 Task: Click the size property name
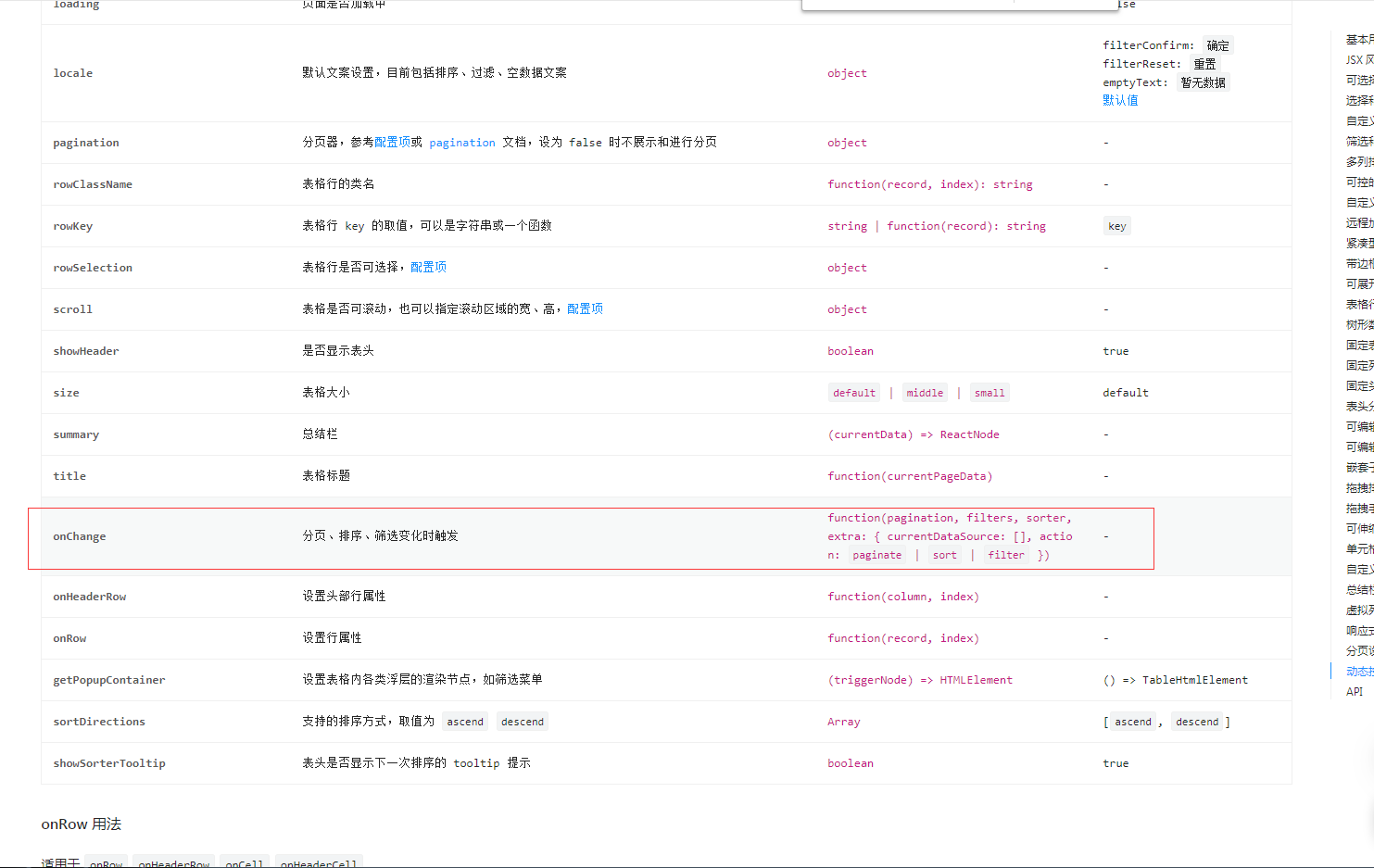67,393
